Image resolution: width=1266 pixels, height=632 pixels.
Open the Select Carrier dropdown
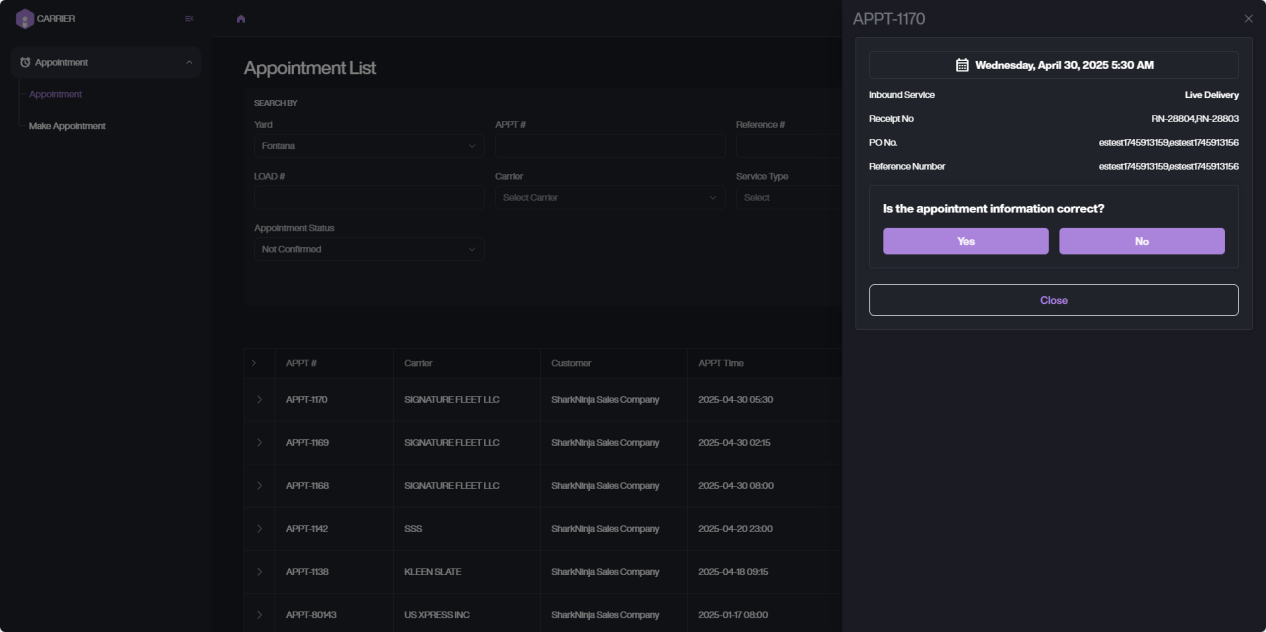(x=609, y=198)
